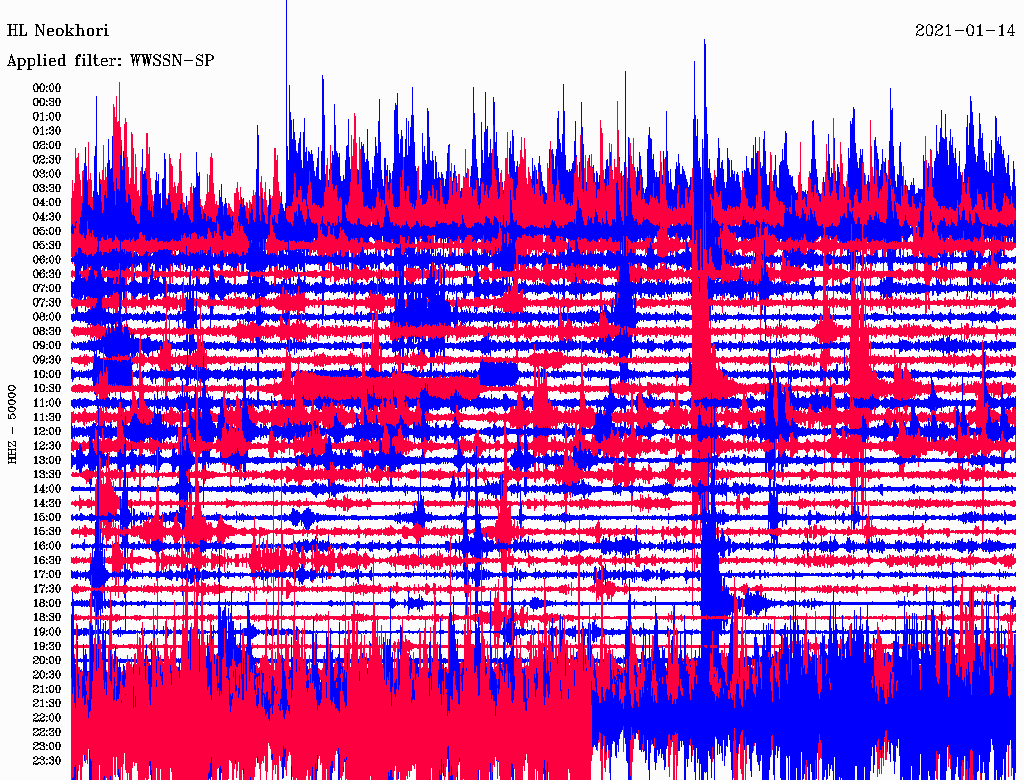Select the 23:00 time label
1024x780 pixels.
pos(46,746)
